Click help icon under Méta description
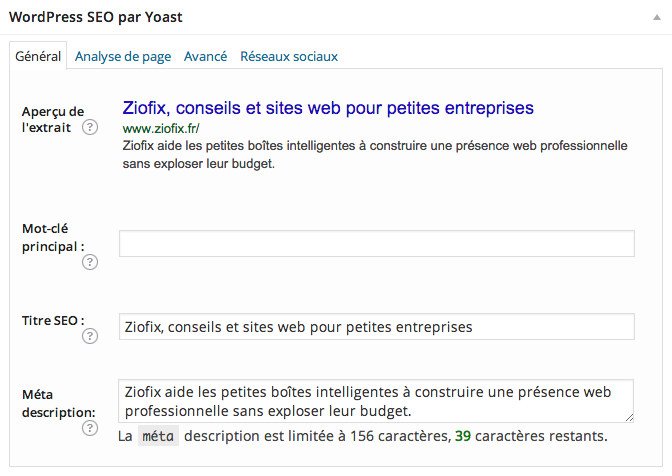Viewport: 672px width, 476px height. [x=90, y=428]
